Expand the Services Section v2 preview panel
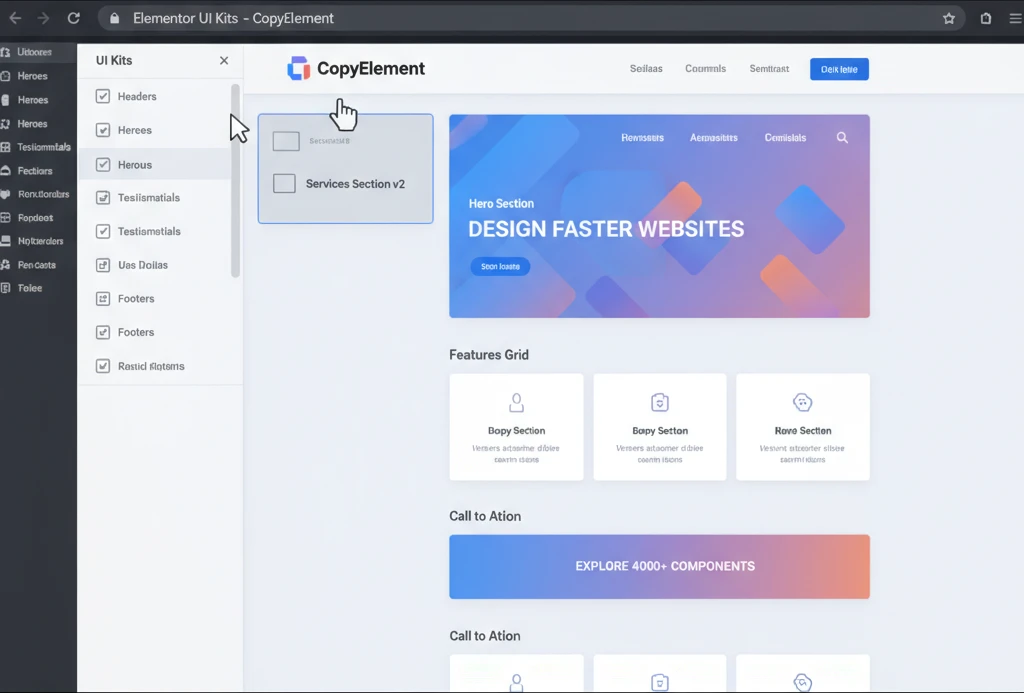Viewport: 1024px width, 693px height. click(x=345, y=182)
